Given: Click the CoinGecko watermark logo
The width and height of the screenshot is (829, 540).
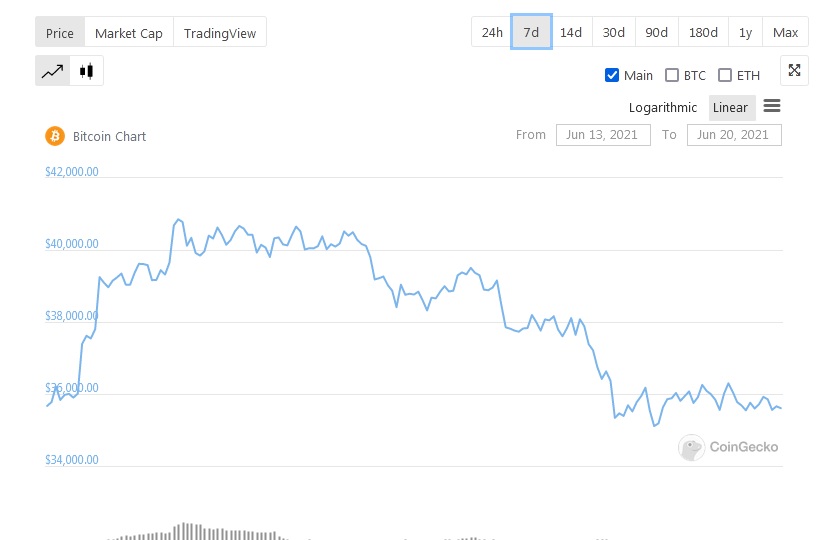Looking at the screenshot, I should tap(728, 447).
